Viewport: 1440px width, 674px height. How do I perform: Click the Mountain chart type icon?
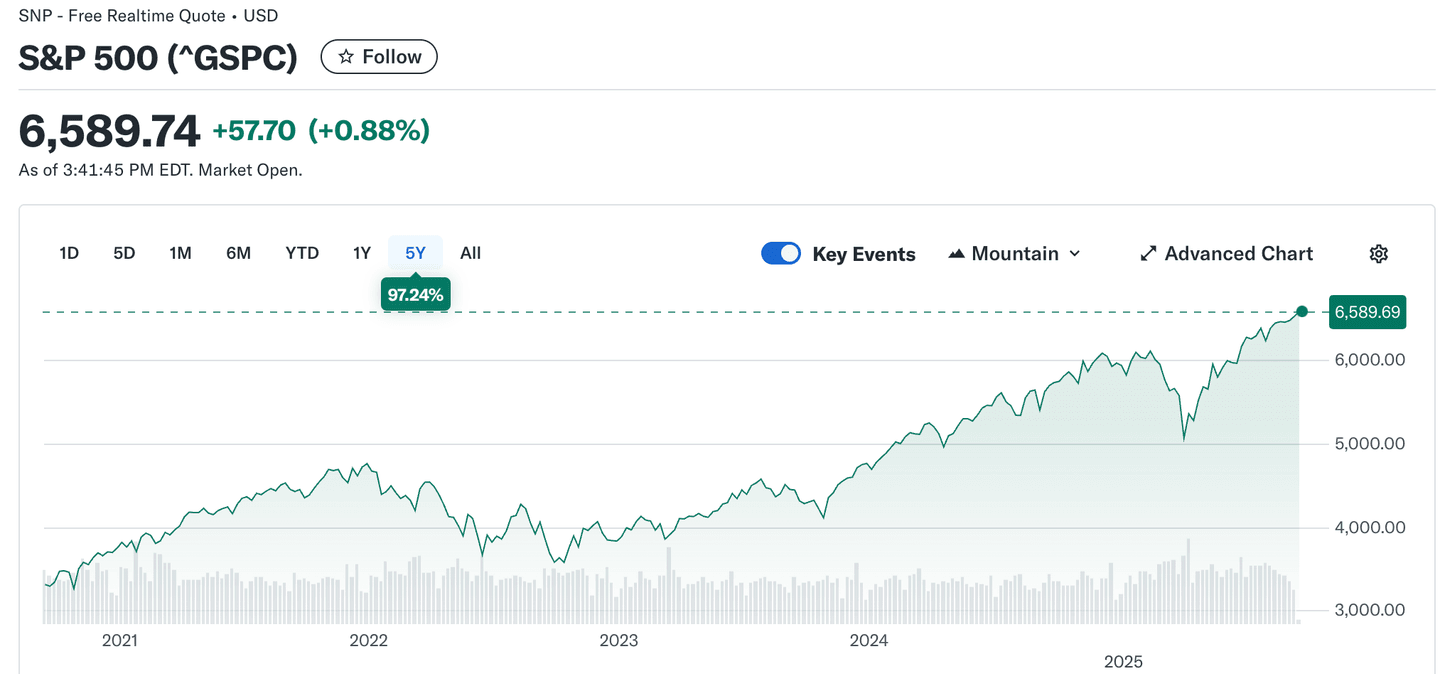click(x=956, y=254)
